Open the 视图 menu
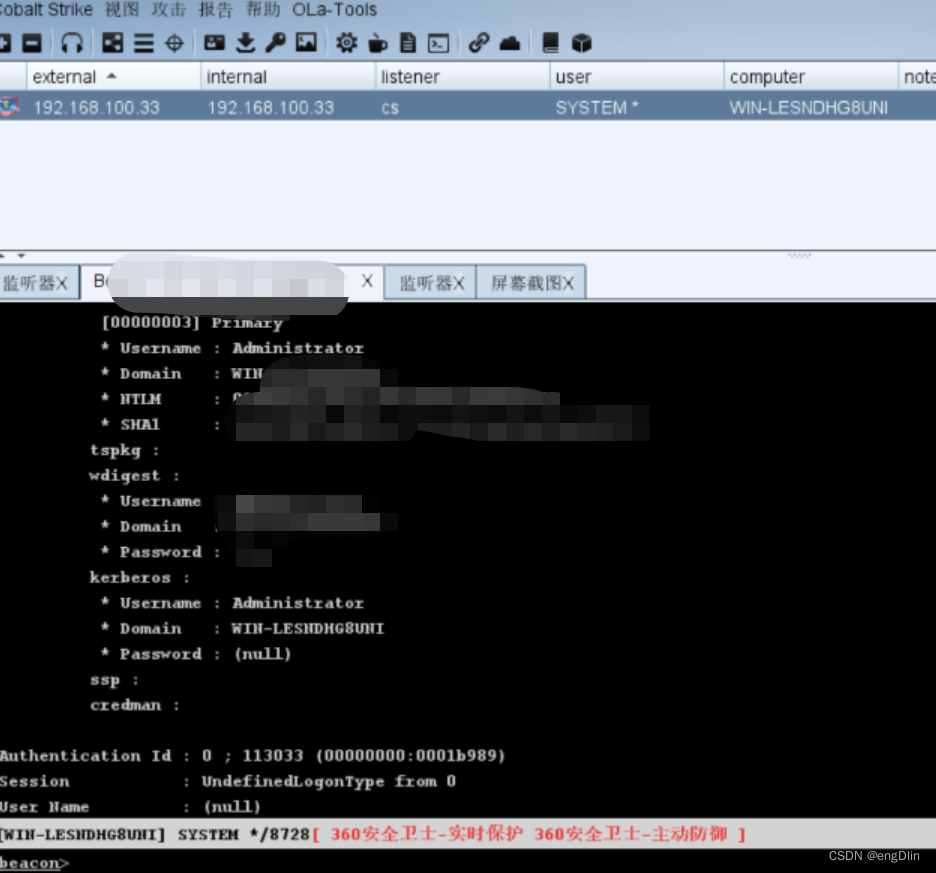Screen dimensions: 936x873 click(122, 10)
